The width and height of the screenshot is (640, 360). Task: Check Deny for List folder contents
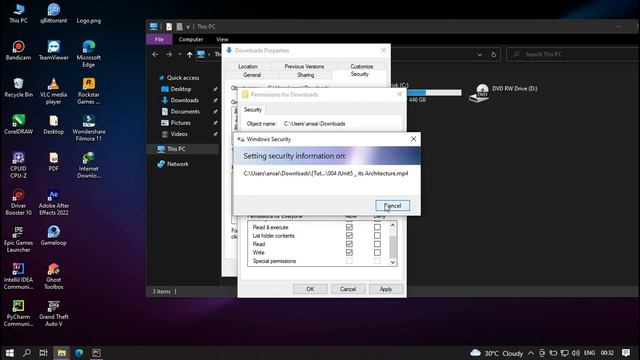pos(377,236)
